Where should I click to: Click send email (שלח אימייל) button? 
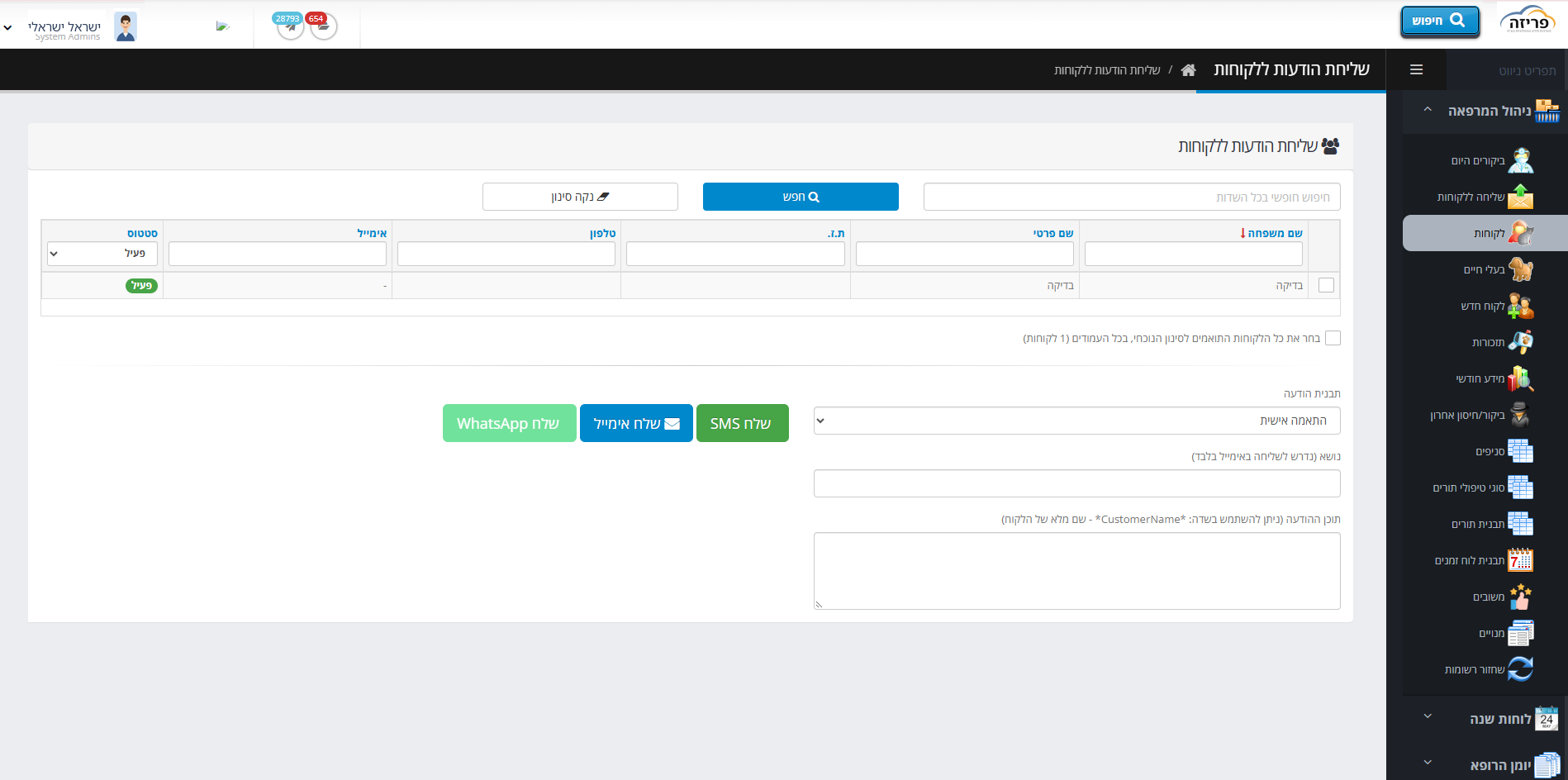(636, 423)
